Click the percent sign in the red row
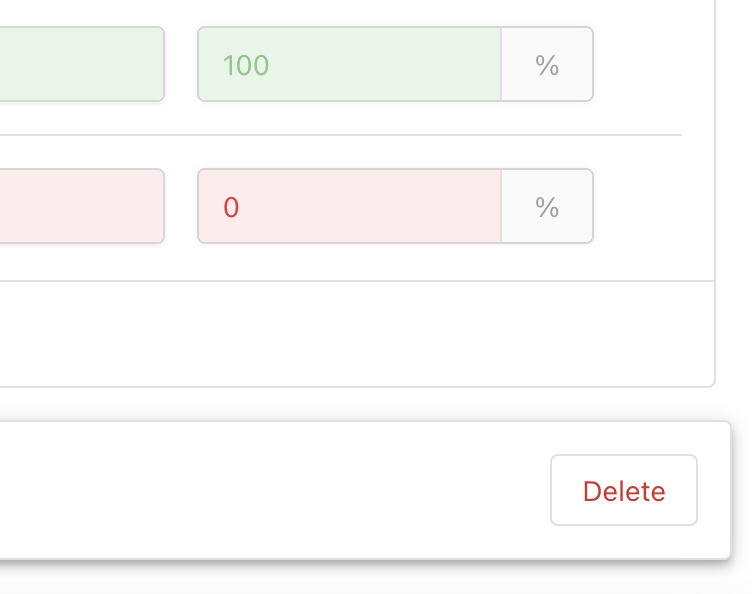 pyautogui.click(x=547, y=207)
